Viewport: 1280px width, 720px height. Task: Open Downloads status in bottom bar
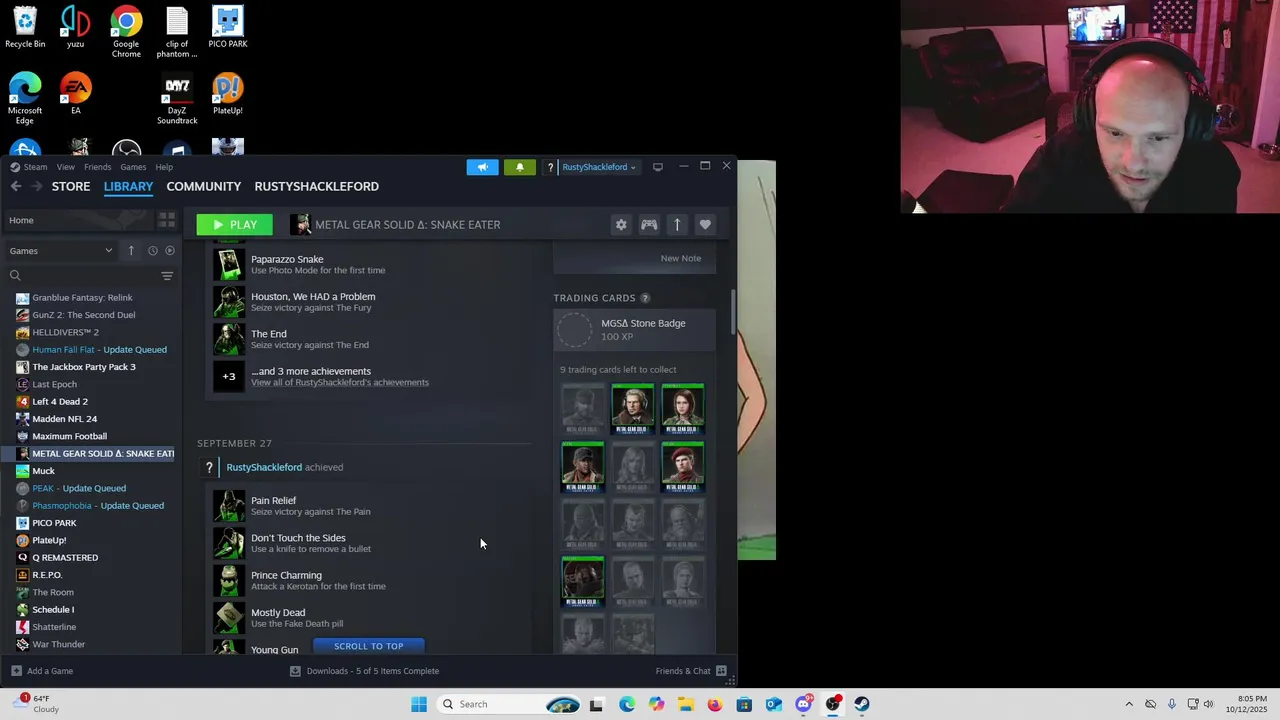364,671
